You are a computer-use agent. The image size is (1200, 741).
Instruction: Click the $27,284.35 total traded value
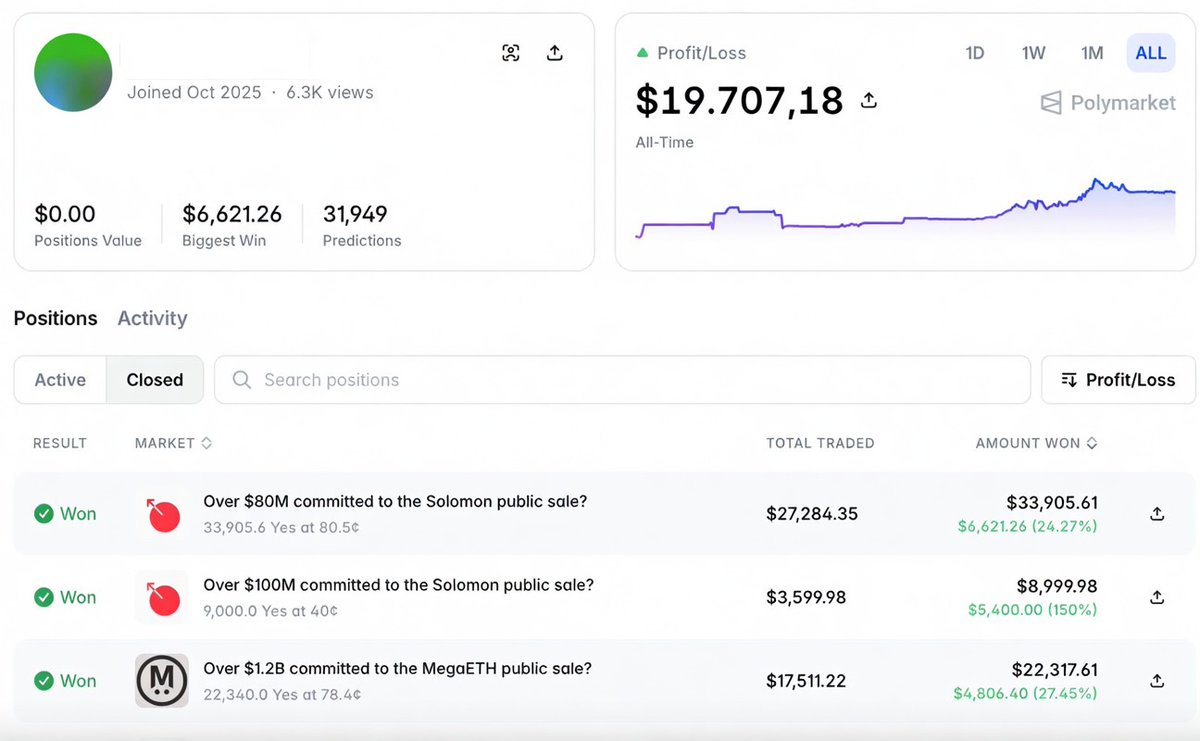812,514
